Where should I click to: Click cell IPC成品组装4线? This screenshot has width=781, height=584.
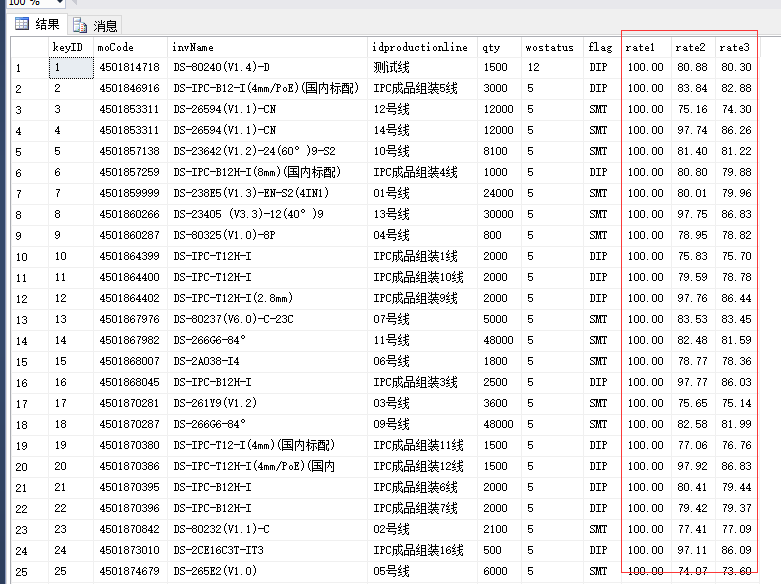coord(422,172)
